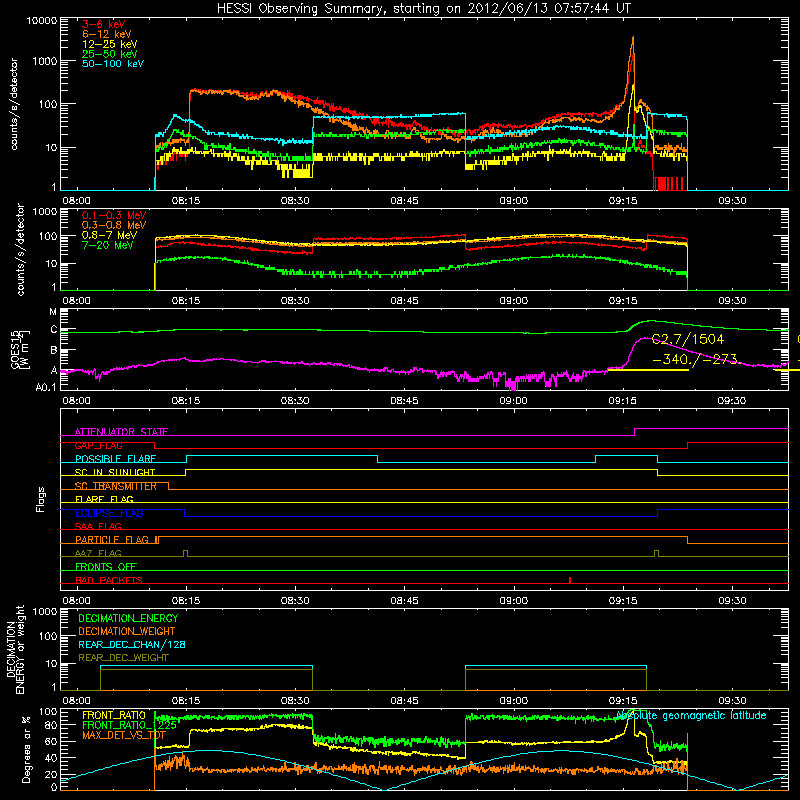This screenshot has width=800, height=800.
Task: Select the 'DECIMATION_ENERGY' legend label
Action: click(x=128, y=618)
